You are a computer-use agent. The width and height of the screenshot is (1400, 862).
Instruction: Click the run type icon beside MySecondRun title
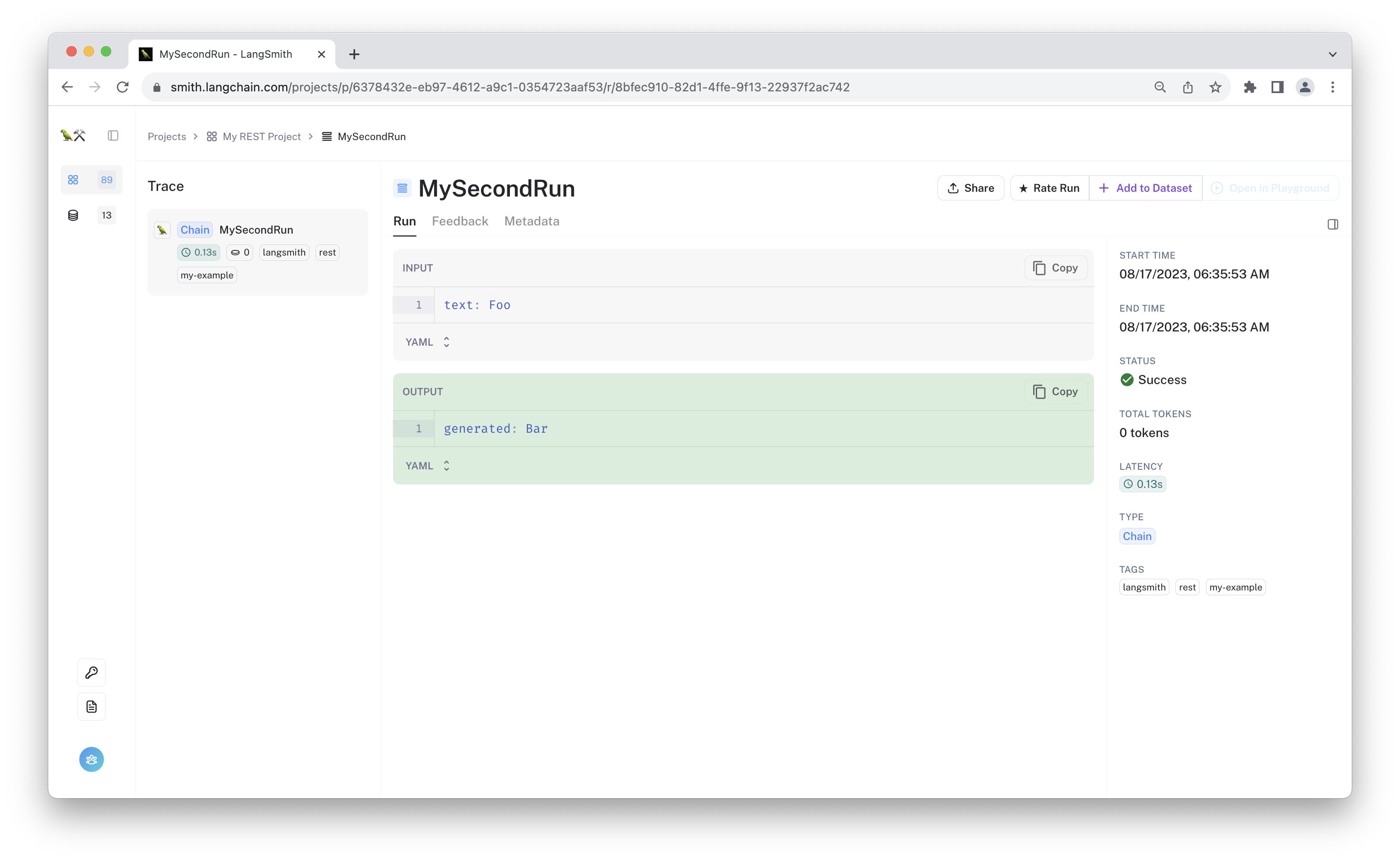click(x=403, y=188)
